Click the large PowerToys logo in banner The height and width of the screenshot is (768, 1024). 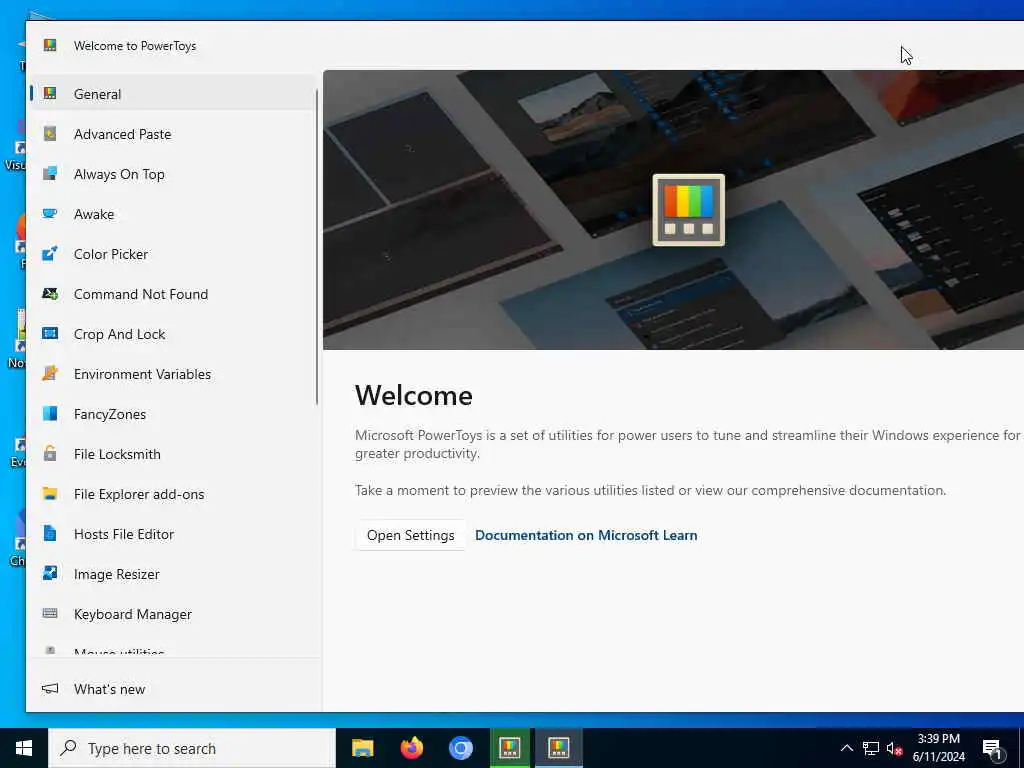pos(688,210)
